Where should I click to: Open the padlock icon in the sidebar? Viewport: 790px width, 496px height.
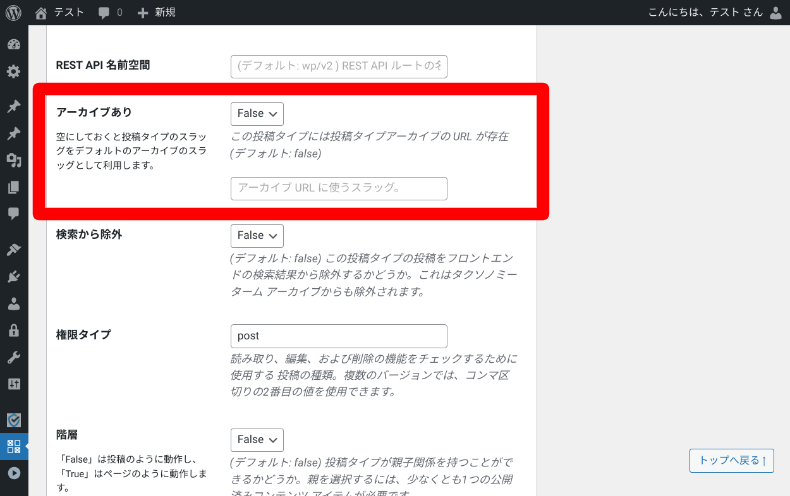[14, 331]
